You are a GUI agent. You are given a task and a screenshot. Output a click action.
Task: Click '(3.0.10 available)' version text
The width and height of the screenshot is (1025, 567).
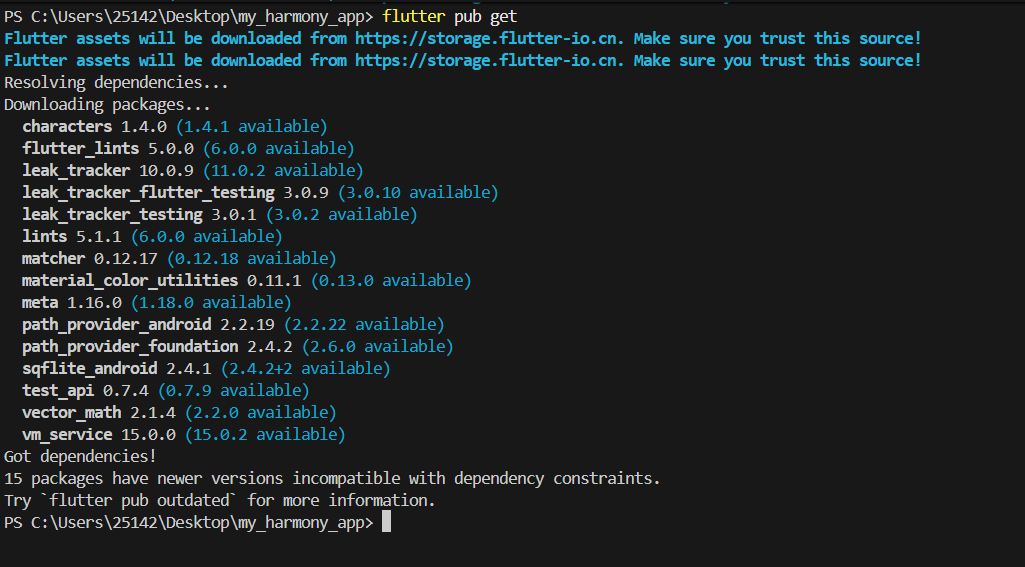[x=418, y=193]
